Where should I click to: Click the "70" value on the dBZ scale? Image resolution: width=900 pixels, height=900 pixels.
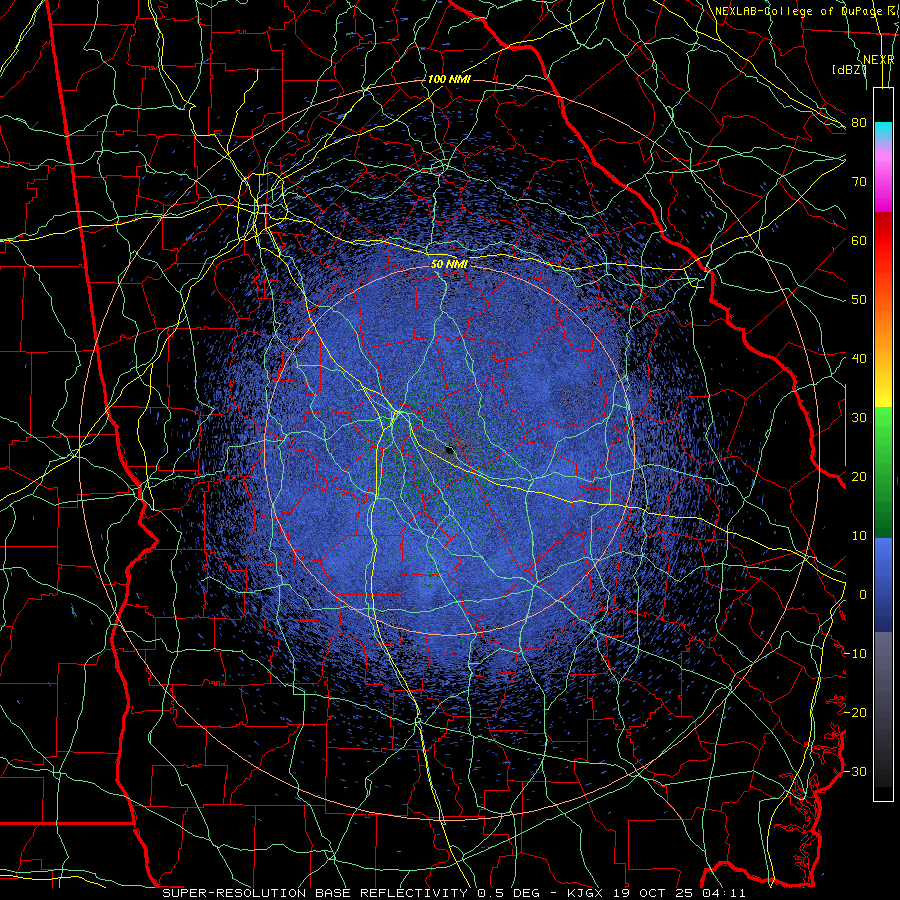(x=859, y=182)
